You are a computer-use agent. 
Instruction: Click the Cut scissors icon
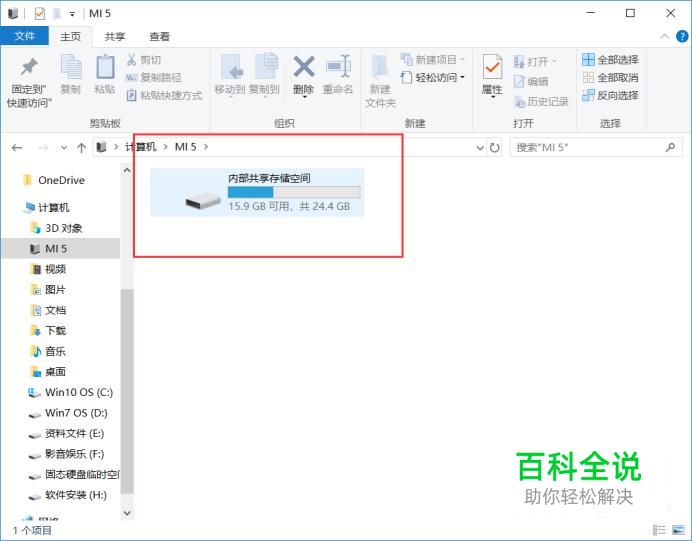point(132,60)
